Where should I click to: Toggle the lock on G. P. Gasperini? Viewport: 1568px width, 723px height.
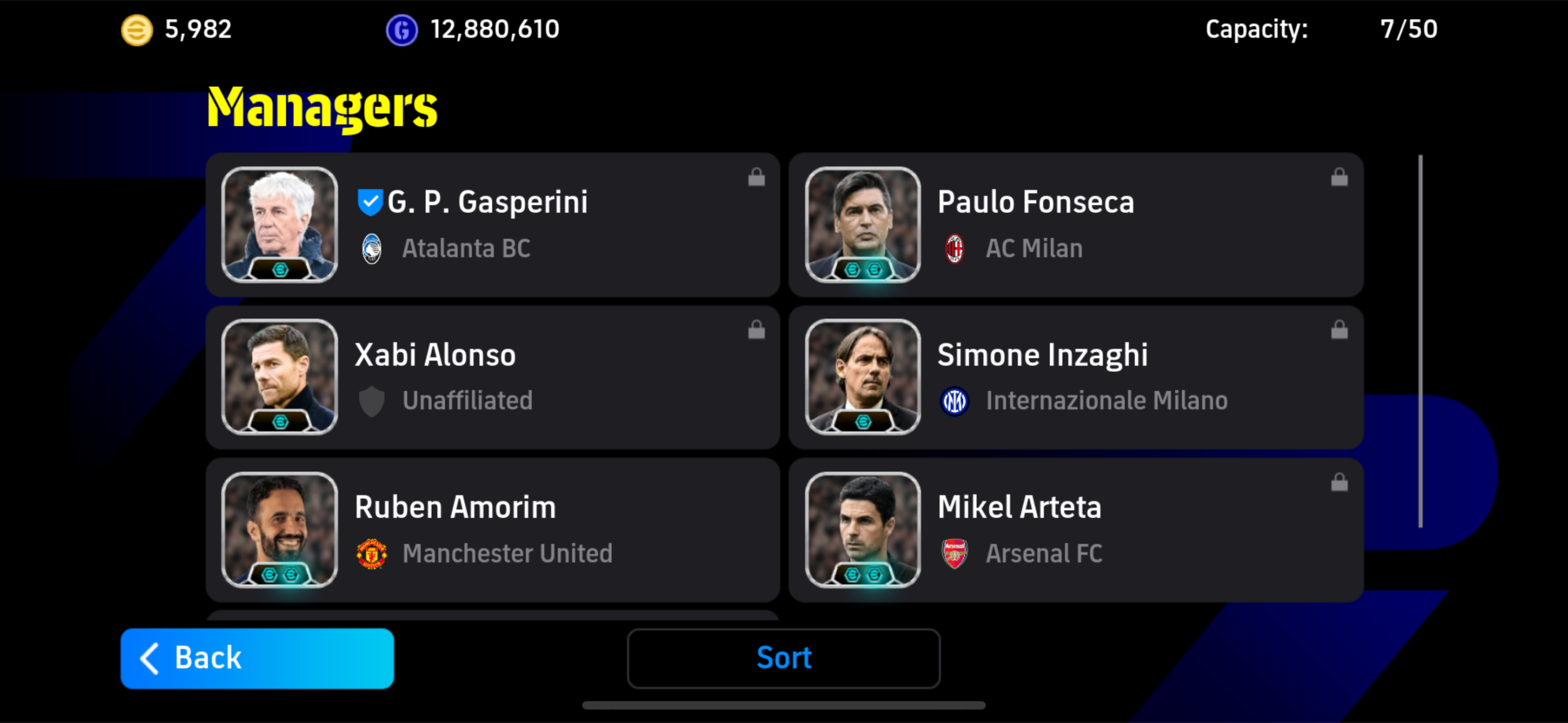756,178
